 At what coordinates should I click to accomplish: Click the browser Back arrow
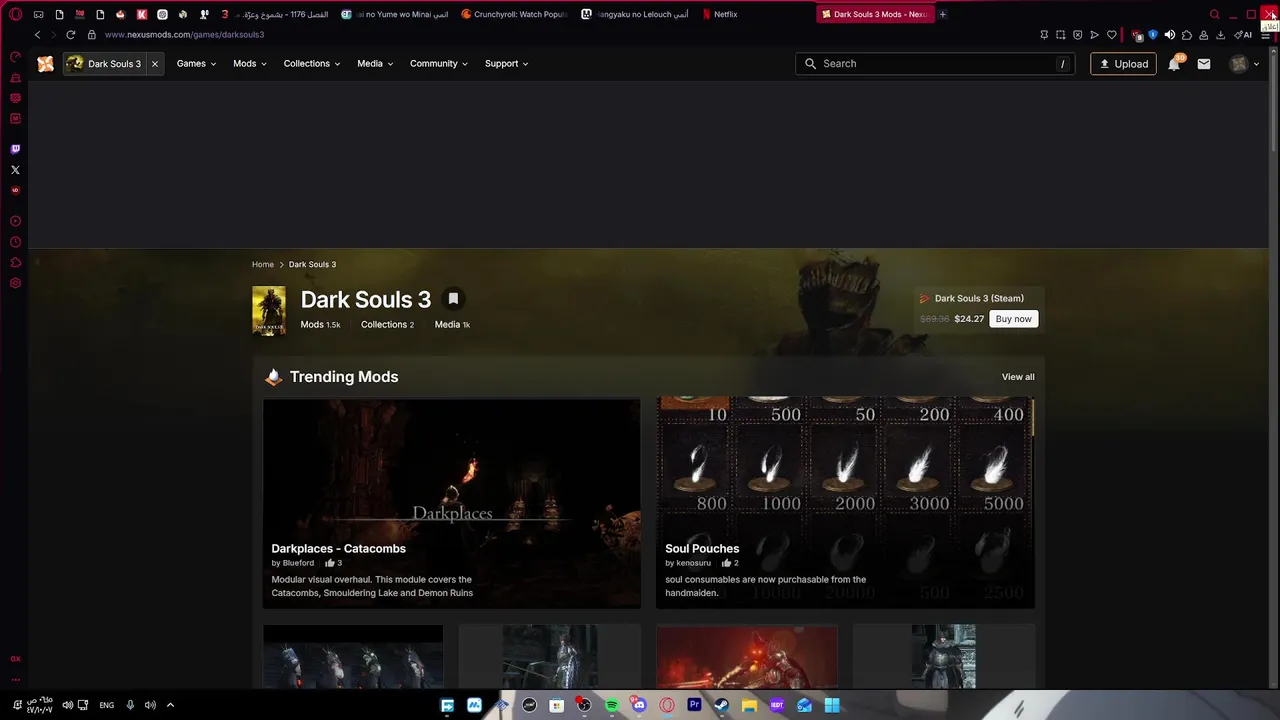(37, 35)
